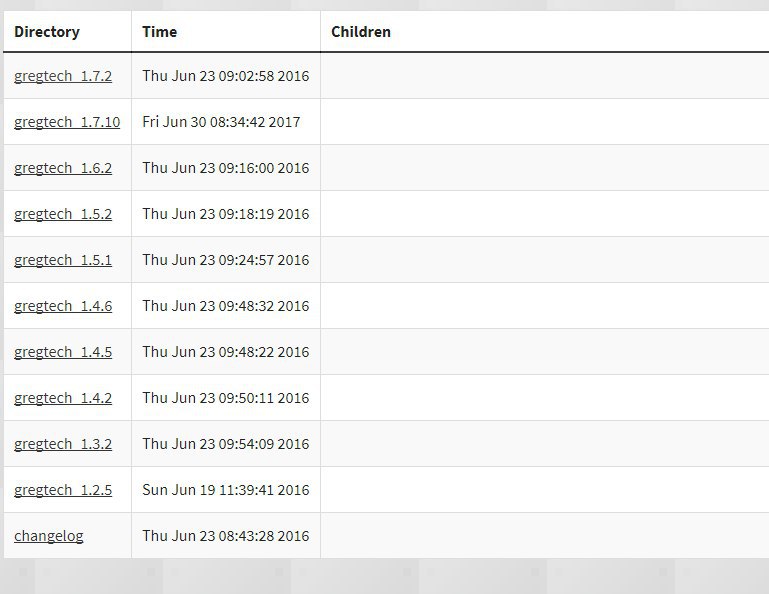Click the Children column header
This screenshot has width=769, height=594.
[x=360, y=32]
